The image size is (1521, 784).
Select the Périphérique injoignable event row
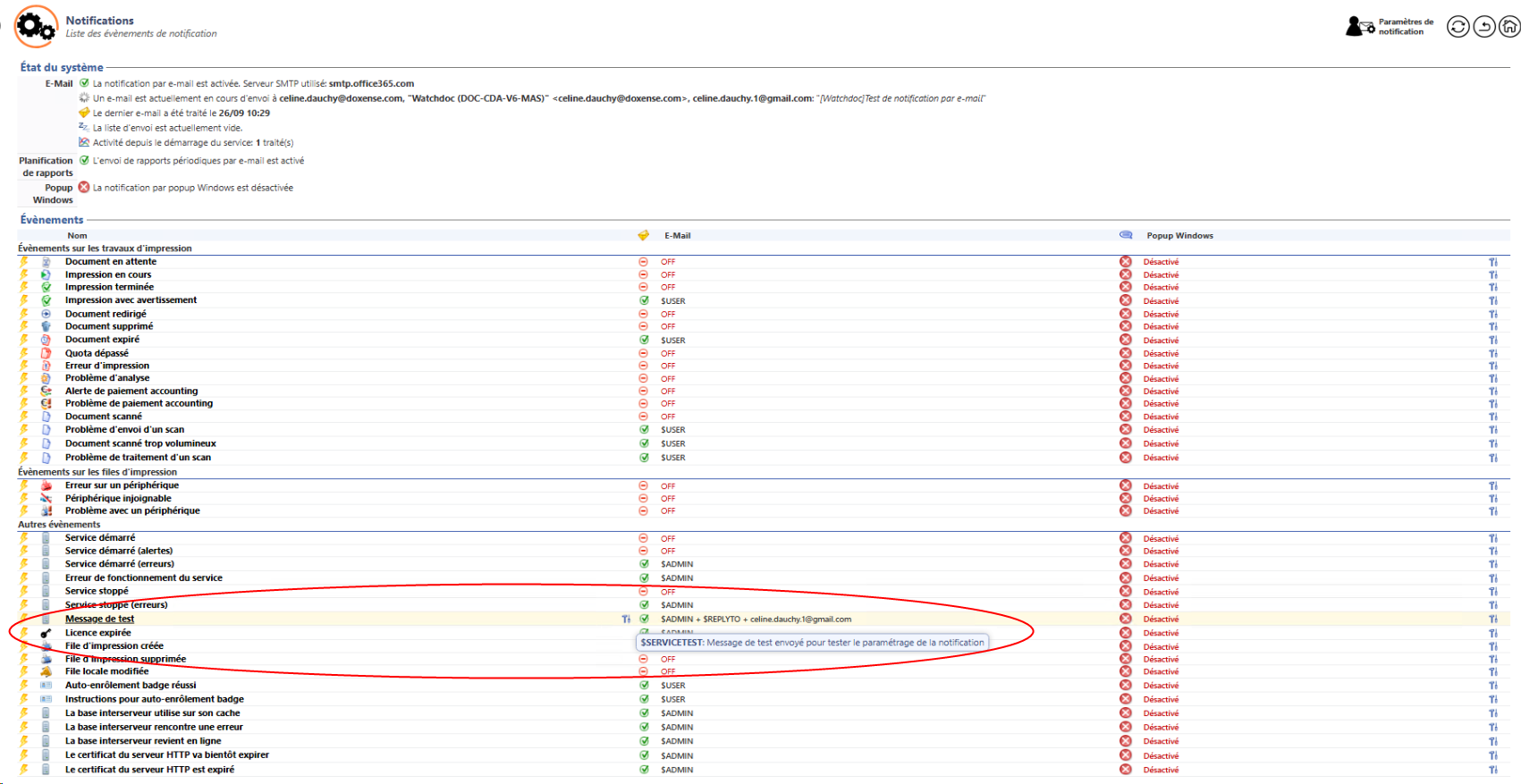click(118, 499)
